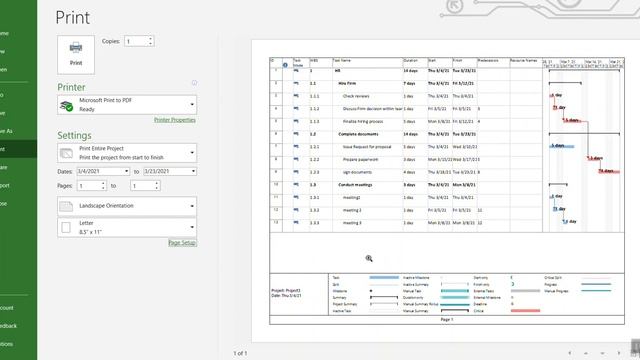Click the large Print button

[76, 55]
